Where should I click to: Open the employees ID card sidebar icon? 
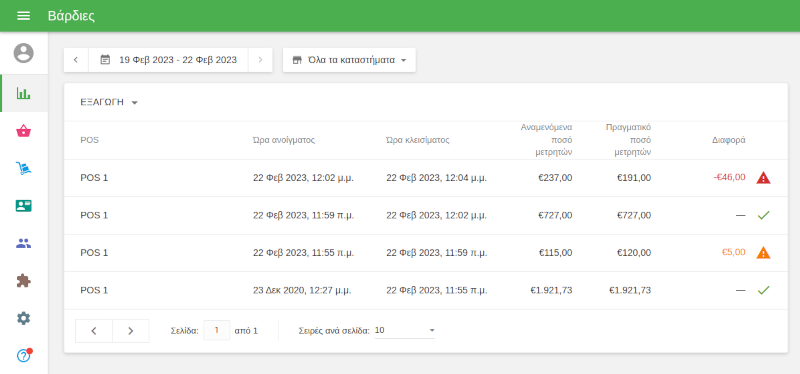point(23,206)
